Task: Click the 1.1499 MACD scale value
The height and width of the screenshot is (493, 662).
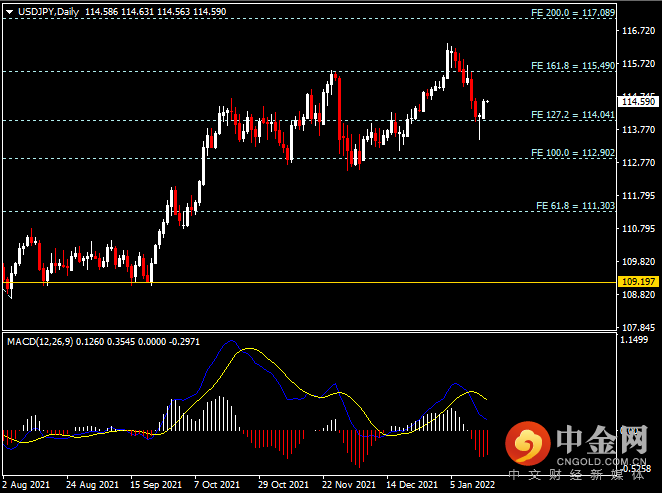Action: click(634, 340)
